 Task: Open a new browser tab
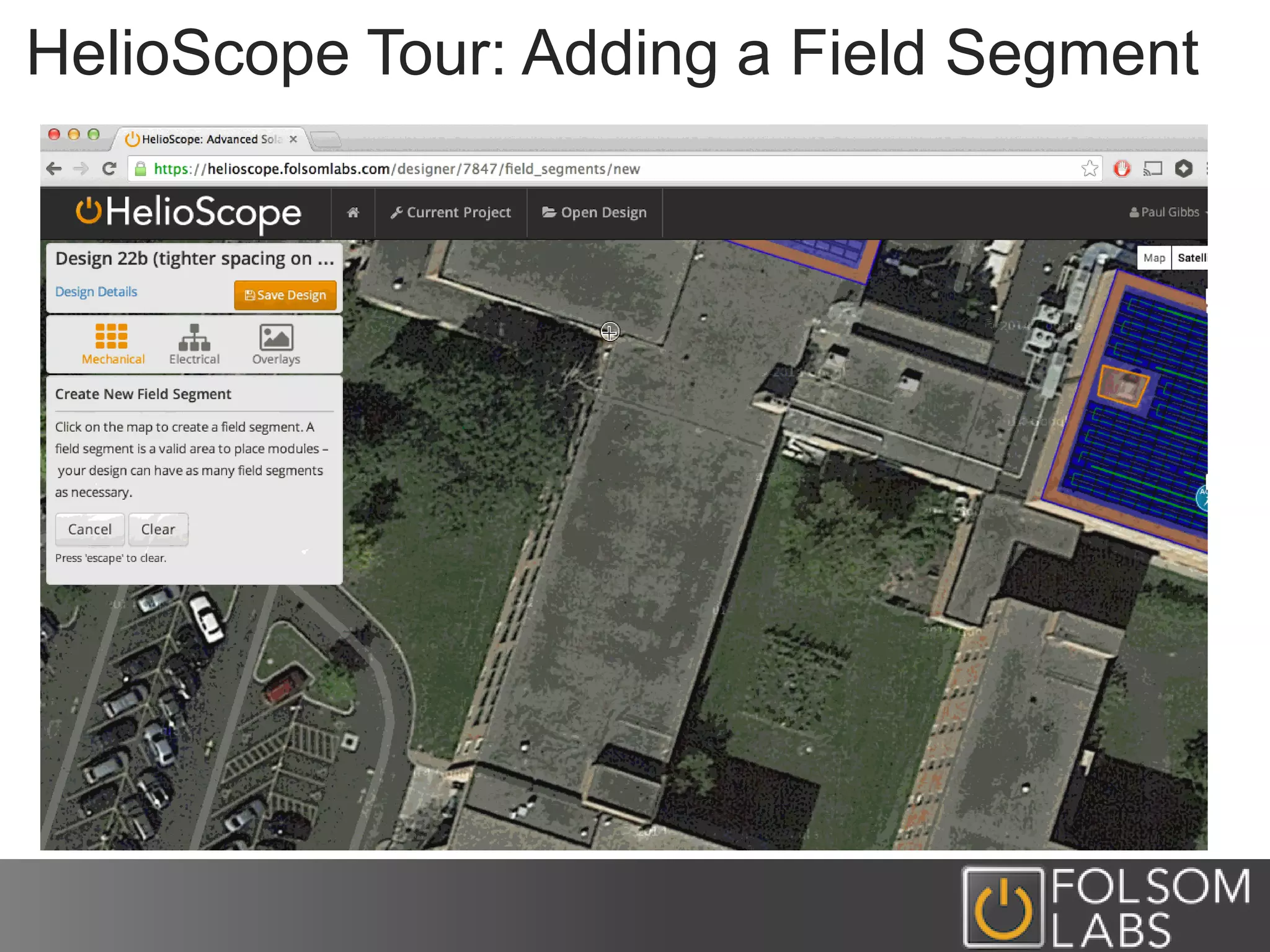pyautogui.click(x=326, y=140)
